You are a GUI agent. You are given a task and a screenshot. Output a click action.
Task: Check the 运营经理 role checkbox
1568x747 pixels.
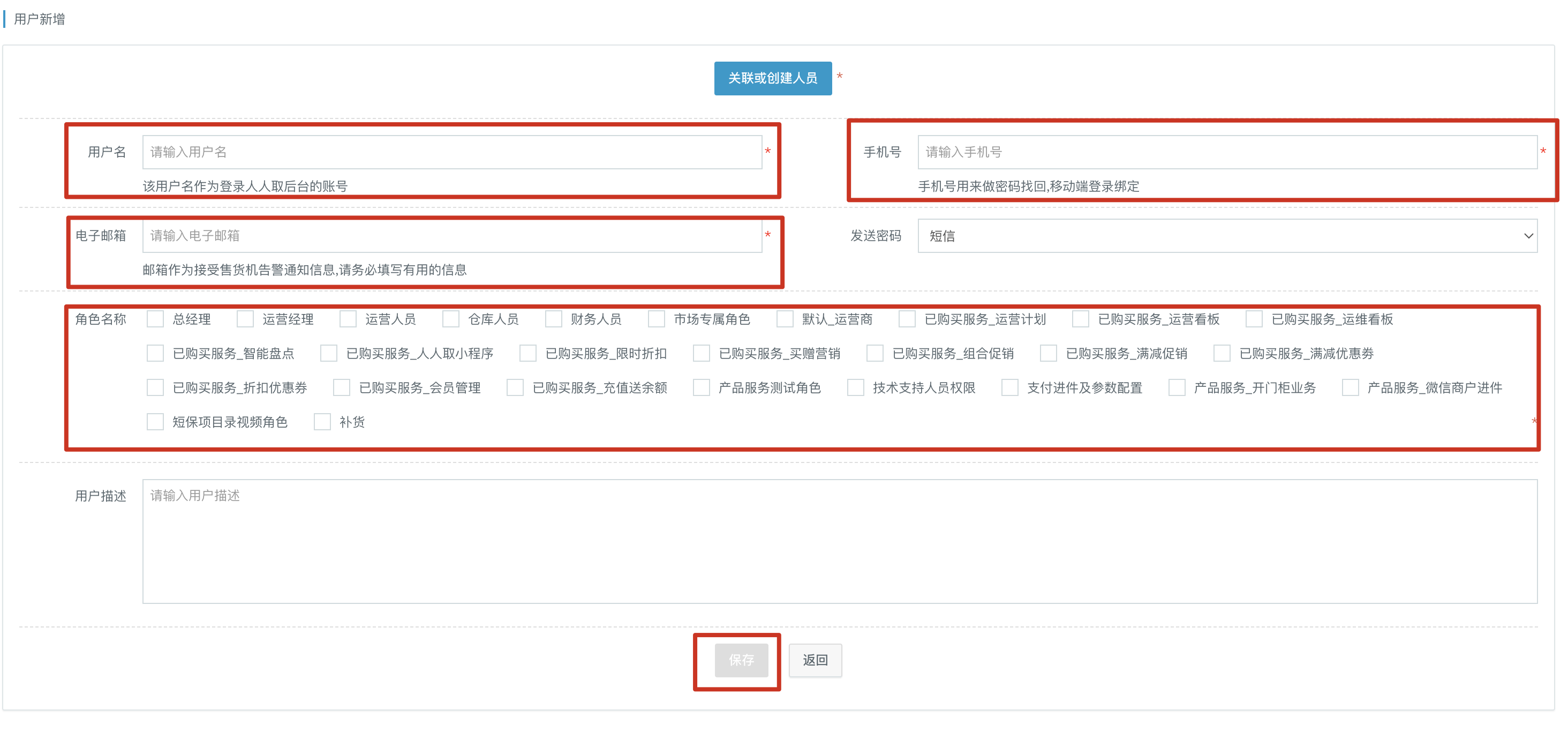click(x=245, y=319)
